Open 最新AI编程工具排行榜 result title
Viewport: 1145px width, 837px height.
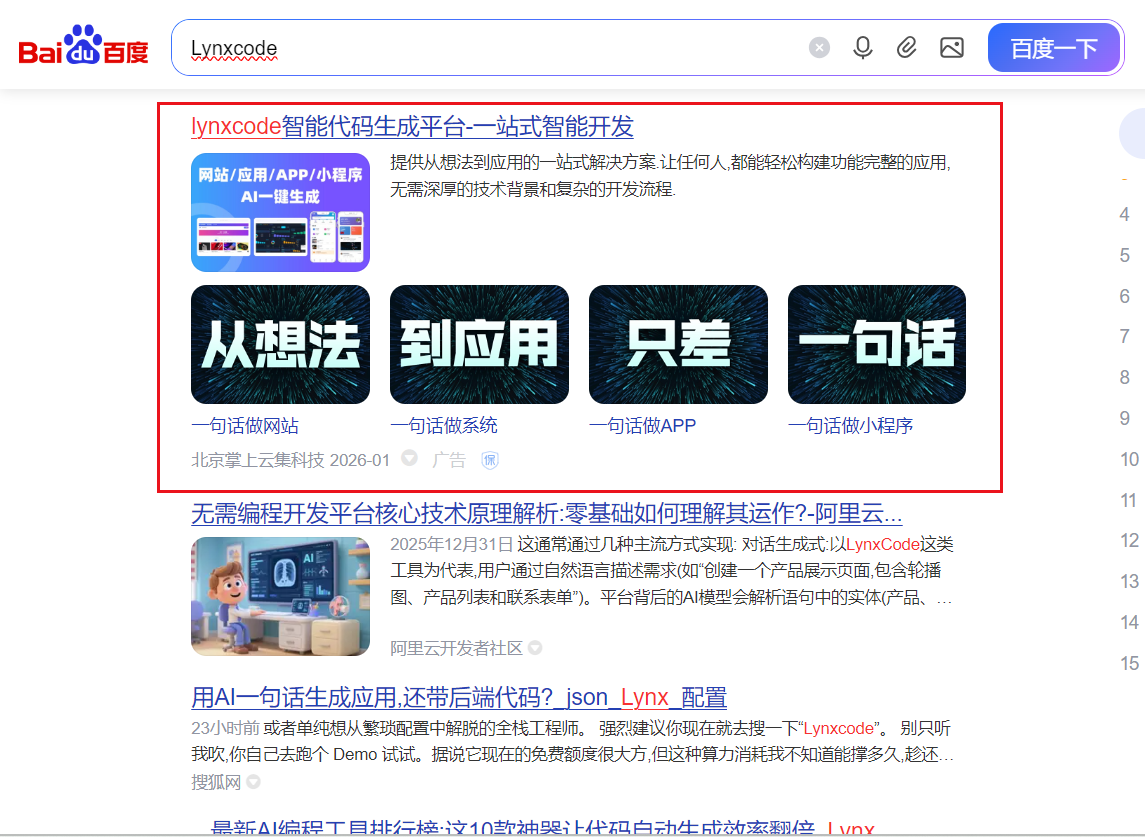coord(542,829)
